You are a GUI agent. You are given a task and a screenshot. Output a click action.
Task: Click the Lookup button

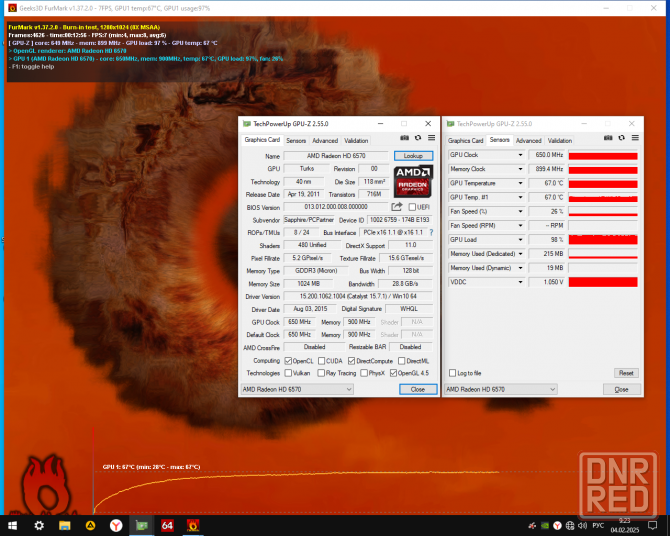tap(413, 156)
